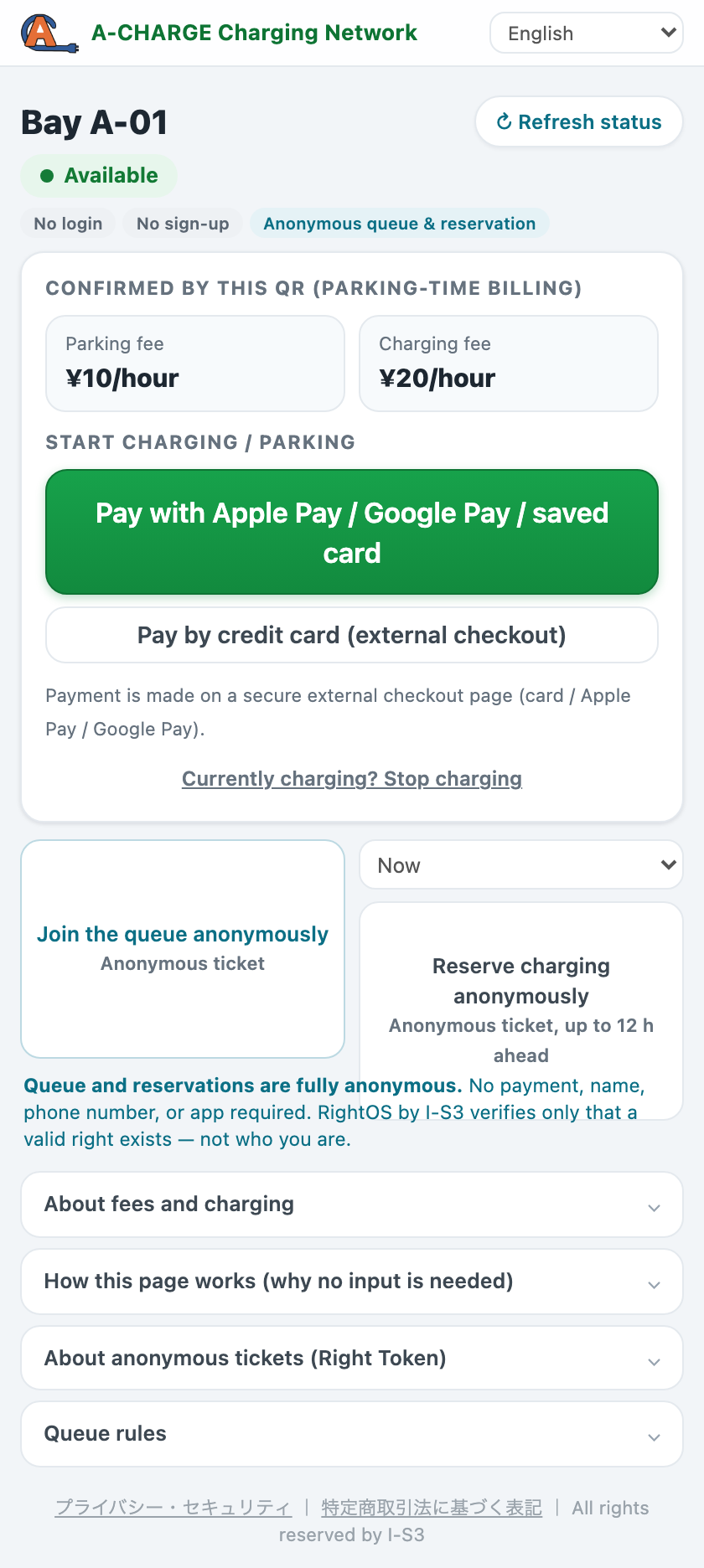The image size is (704, 1568).
Task: Open the Now reservation time dropdown
Action: pyautogui.click(x=521, y=865)
